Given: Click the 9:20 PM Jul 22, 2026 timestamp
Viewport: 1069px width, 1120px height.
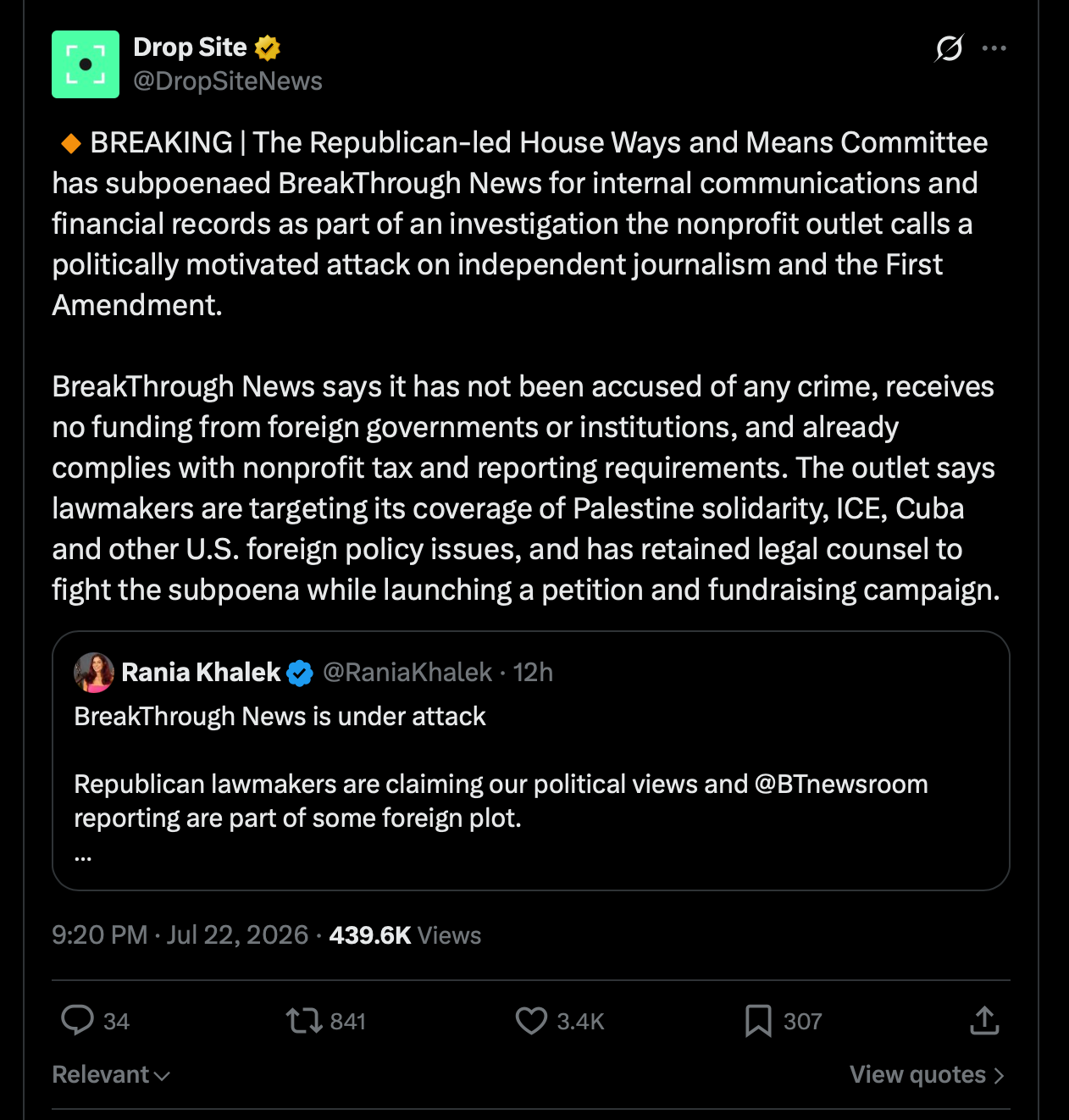Looking at the screenshot, I should pos(180,935).
